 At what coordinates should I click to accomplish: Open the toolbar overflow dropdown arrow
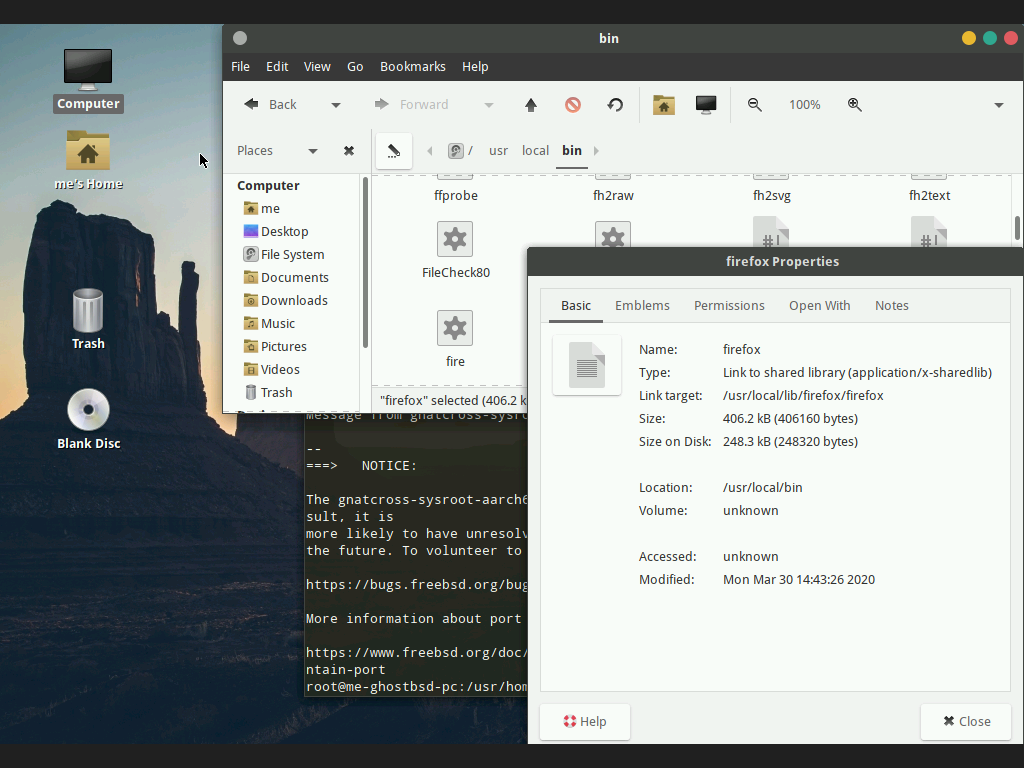[x=999, y=105]
